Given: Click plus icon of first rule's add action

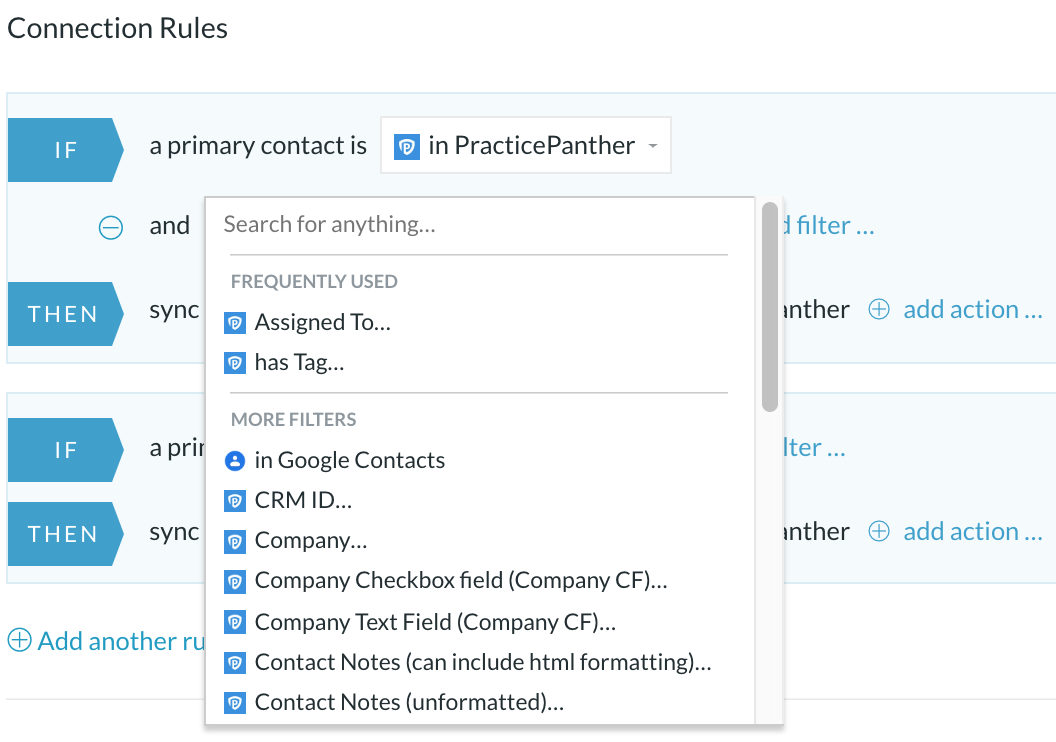Looking at the screenshot, I should [879, 310].
